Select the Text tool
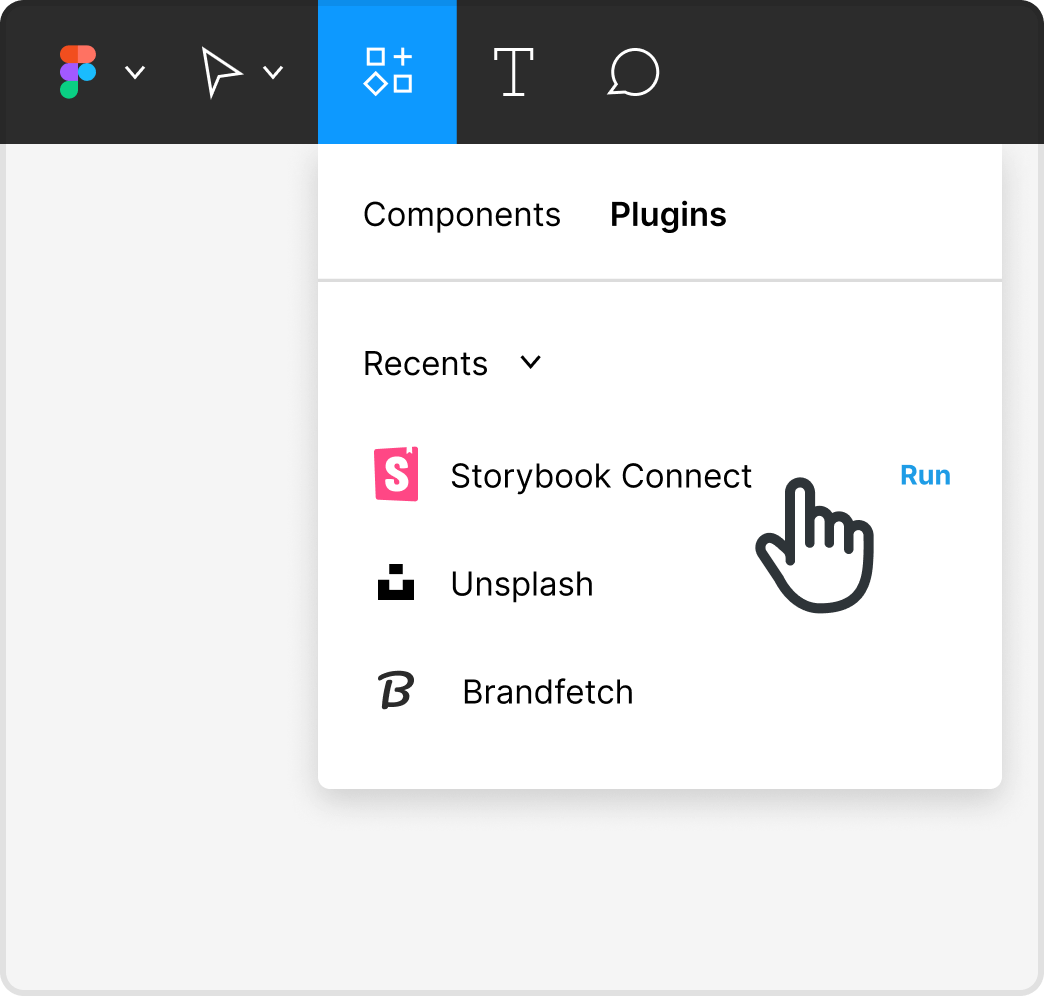The width and height of the screenshot is (1044, 996). (513, 72)
